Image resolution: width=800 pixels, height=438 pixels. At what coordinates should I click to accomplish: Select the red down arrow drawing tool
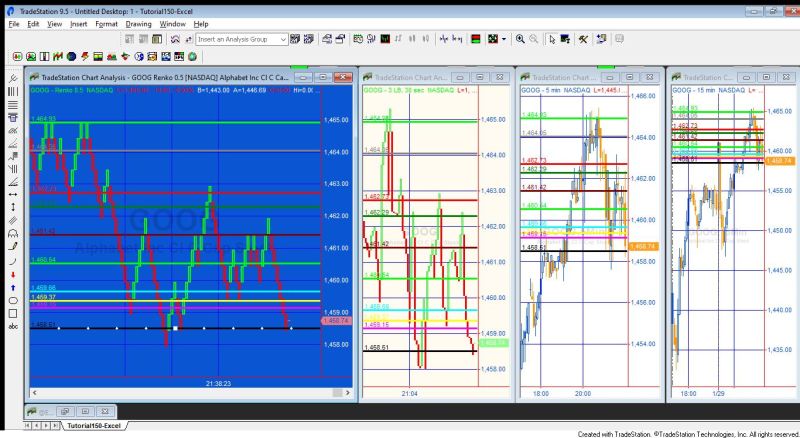13,275
